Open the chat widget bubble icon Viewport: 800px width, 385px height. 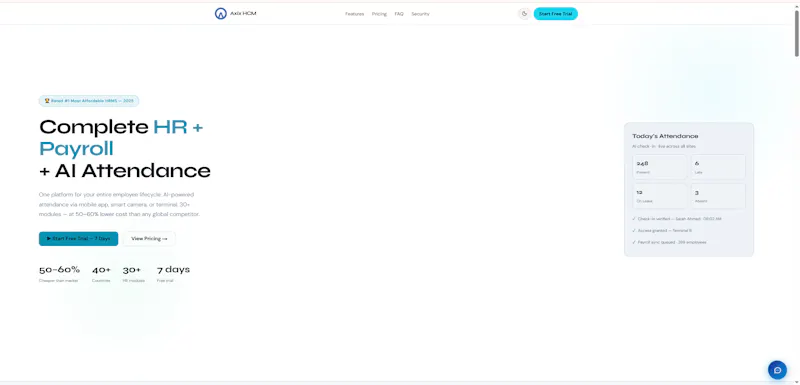click(x=777, y=370)
